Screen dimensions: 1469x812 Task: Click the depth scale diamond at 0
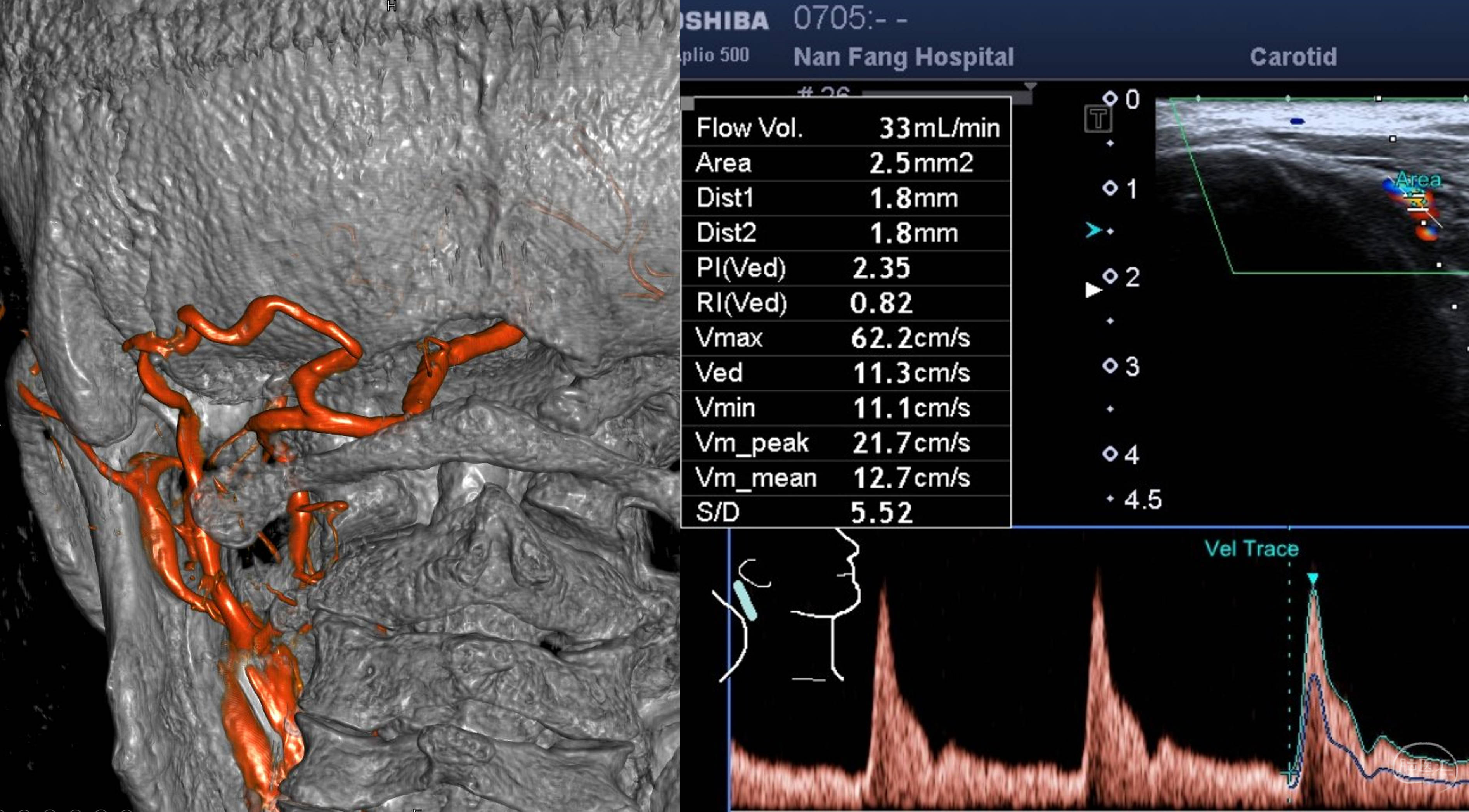[1110, 99]
